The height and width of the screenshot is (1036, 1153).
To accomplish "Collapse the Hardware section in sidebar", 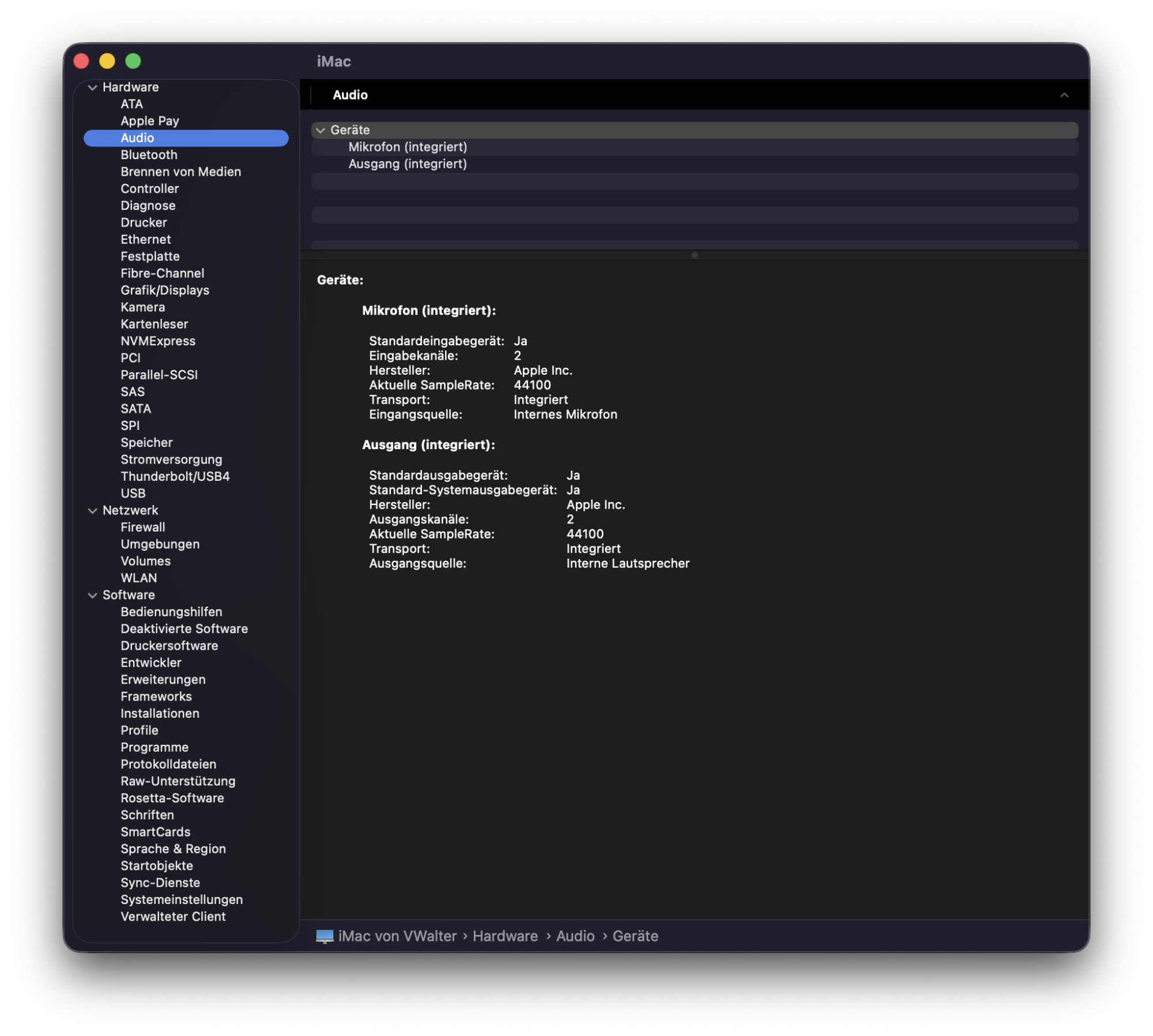I will pyautogui.click(x=92, y=88).
